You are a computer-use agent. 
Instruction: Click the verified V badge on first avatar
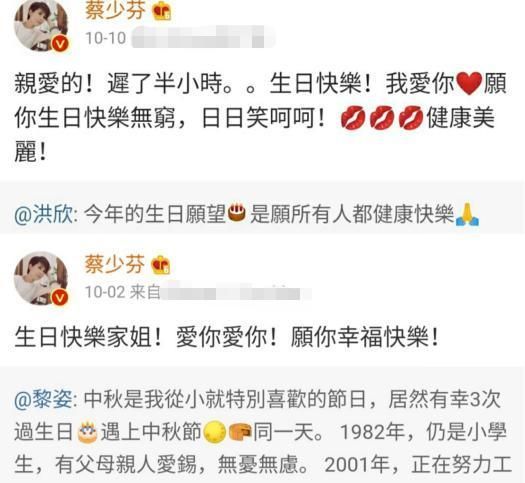tap(61, 44)
